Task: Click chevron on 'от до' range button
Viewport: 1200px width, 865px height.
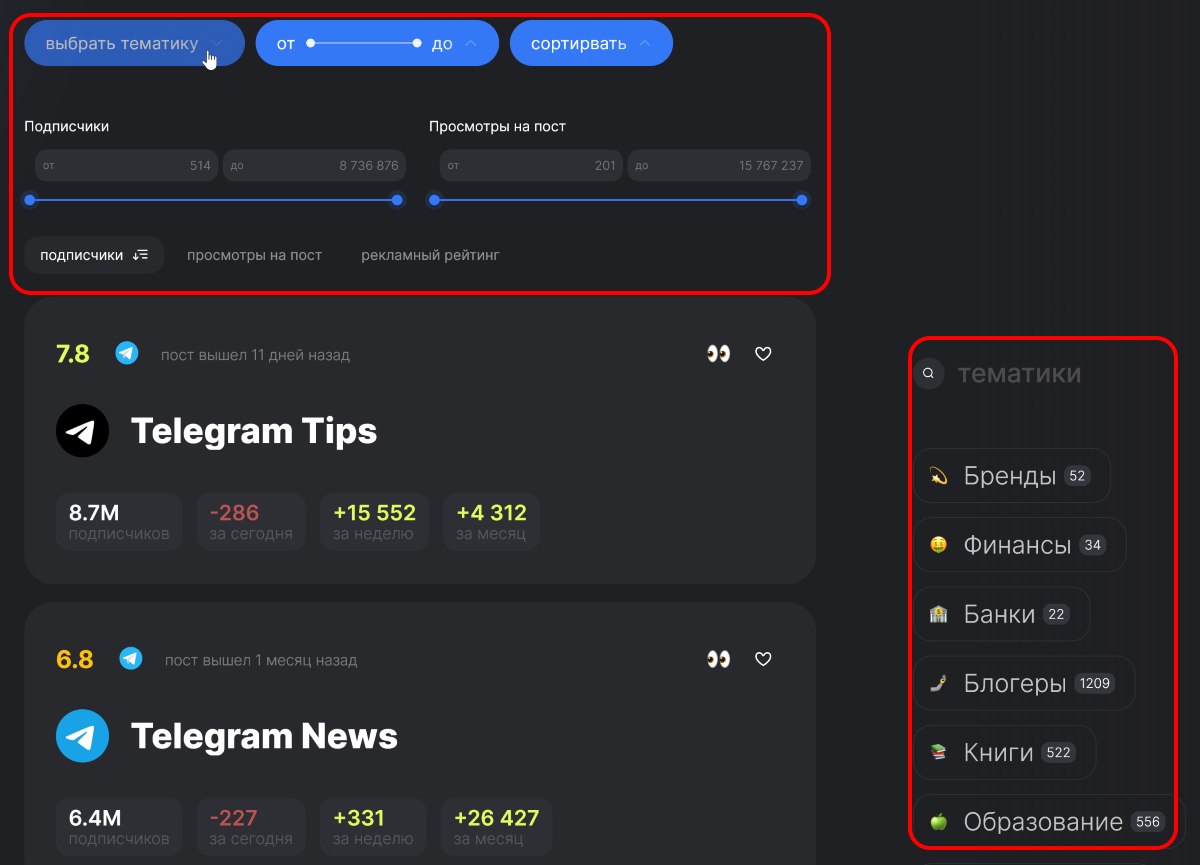Action: [471, 44]
